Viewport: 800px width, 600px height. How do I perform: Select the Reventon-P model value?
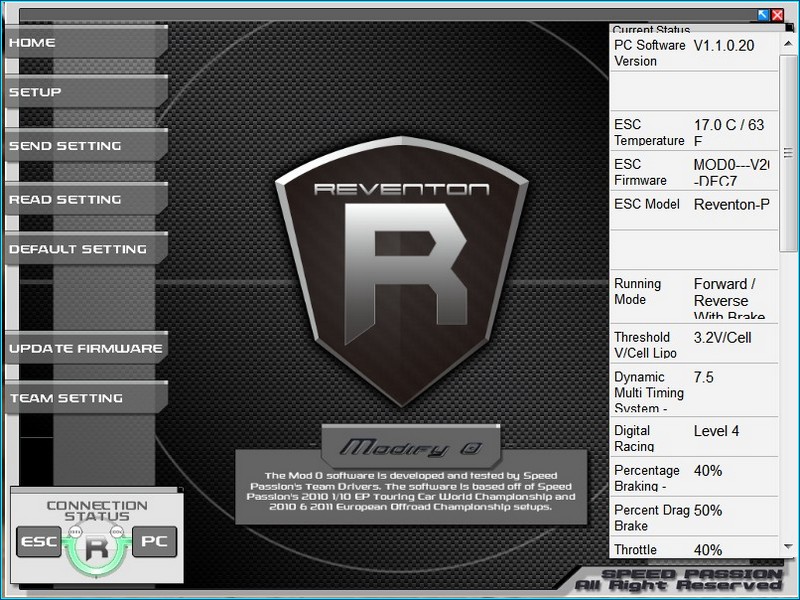click(x=732, y=205)
